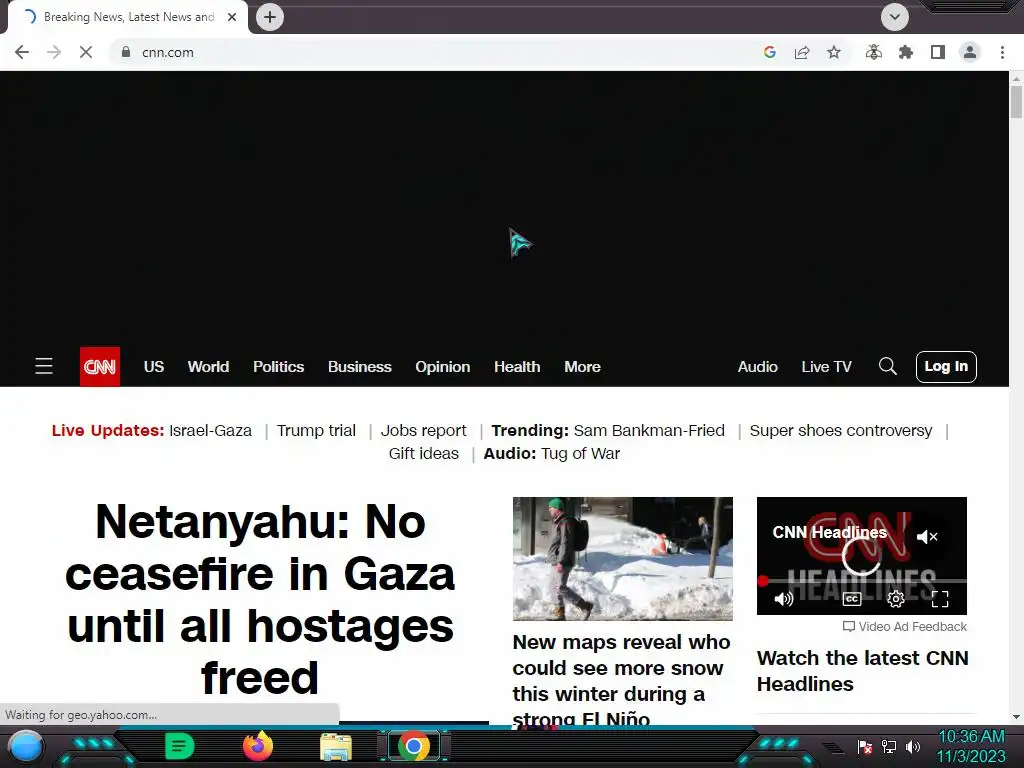Open the Chrome profile avatar
This screenshot has width=1024, height=768.
970,52
